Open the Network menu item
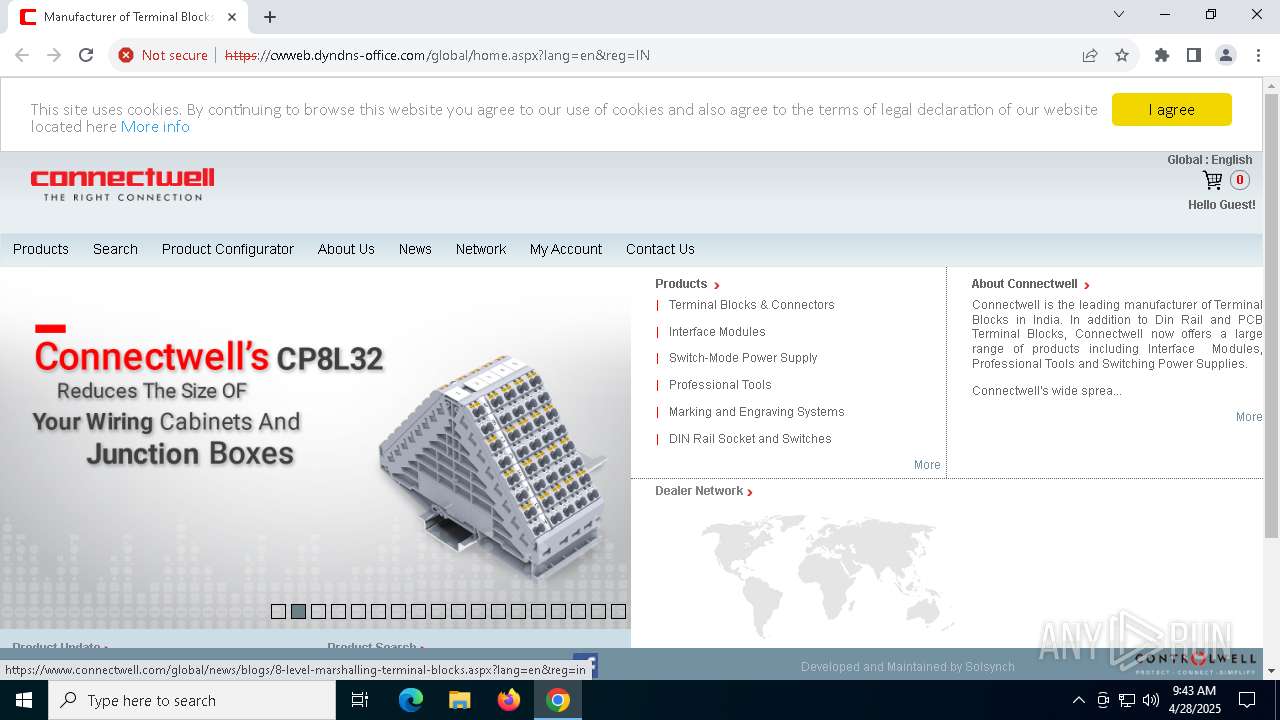Screen dimensions: 1280x720 click(x=481, y=249)
